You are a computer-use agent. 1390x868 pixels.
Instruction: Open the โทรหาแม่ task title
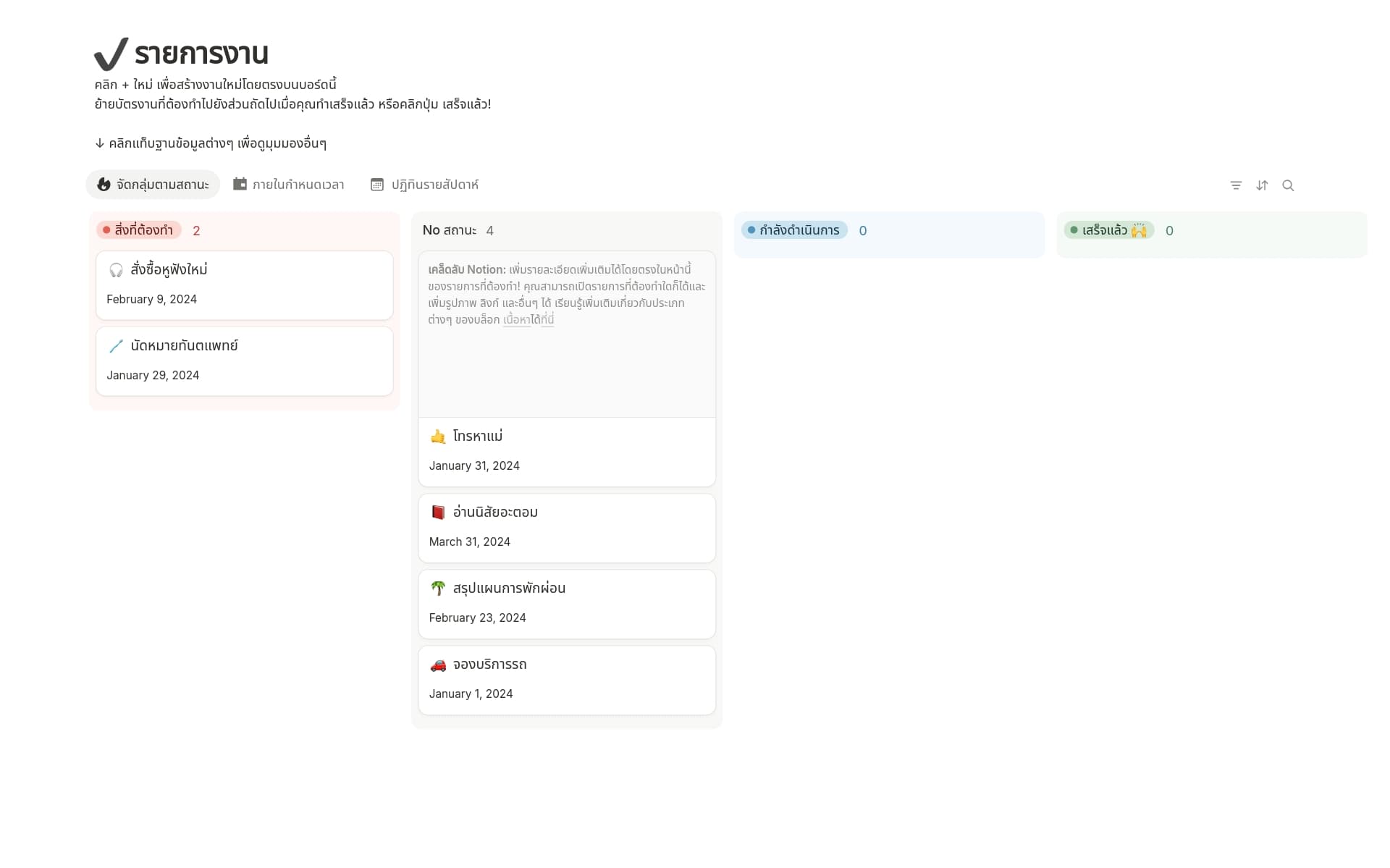[477, 437]
